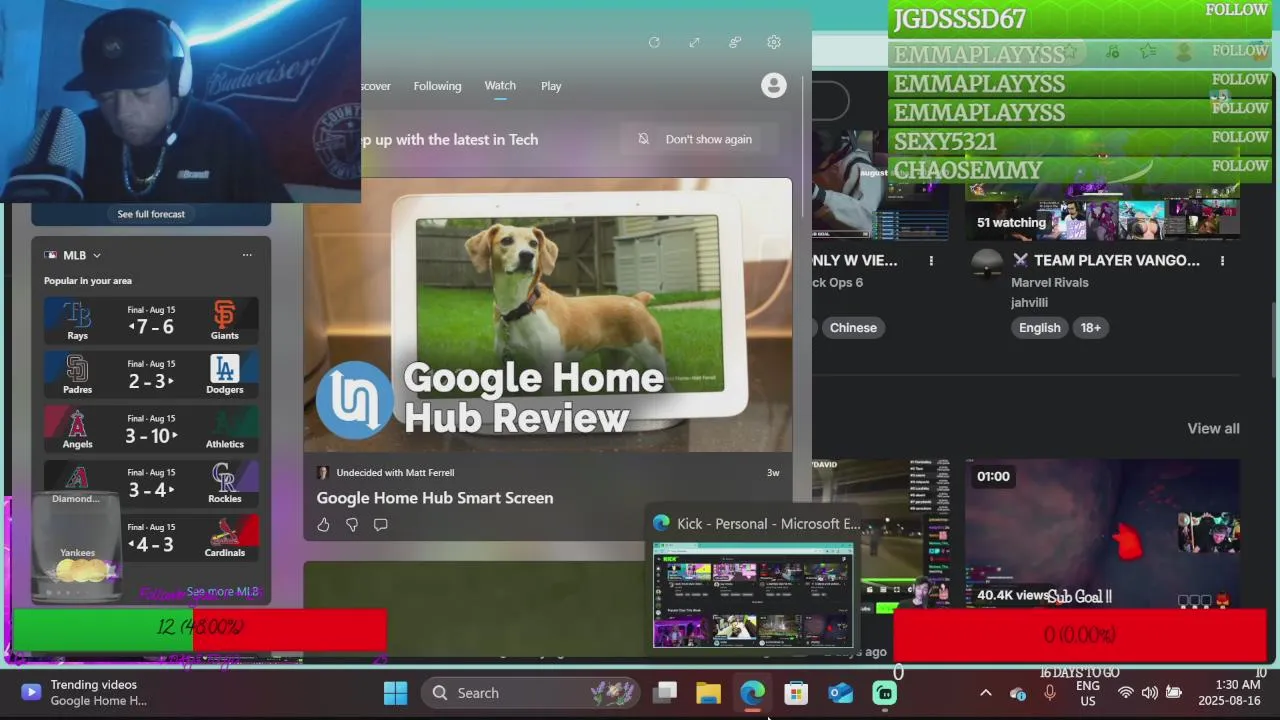Viewport: 1280px width, 720px height.
Task: Open the Windows Start menu
Action: pos(395,692)
